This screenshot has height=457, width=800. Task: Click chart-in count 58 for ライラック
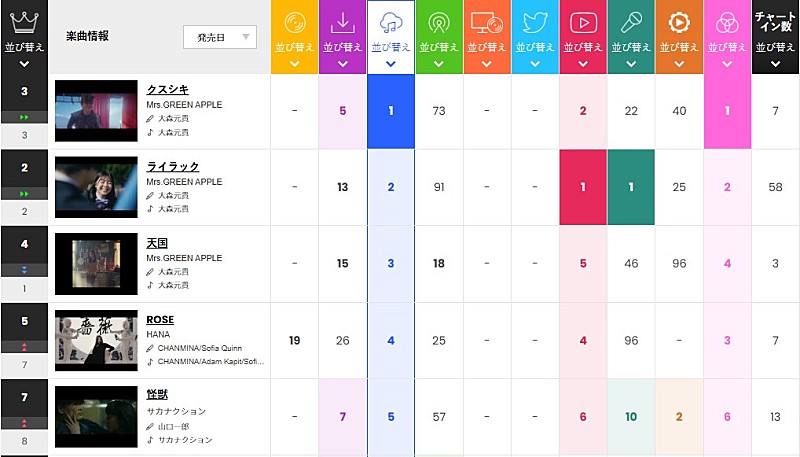coord(776,187)
